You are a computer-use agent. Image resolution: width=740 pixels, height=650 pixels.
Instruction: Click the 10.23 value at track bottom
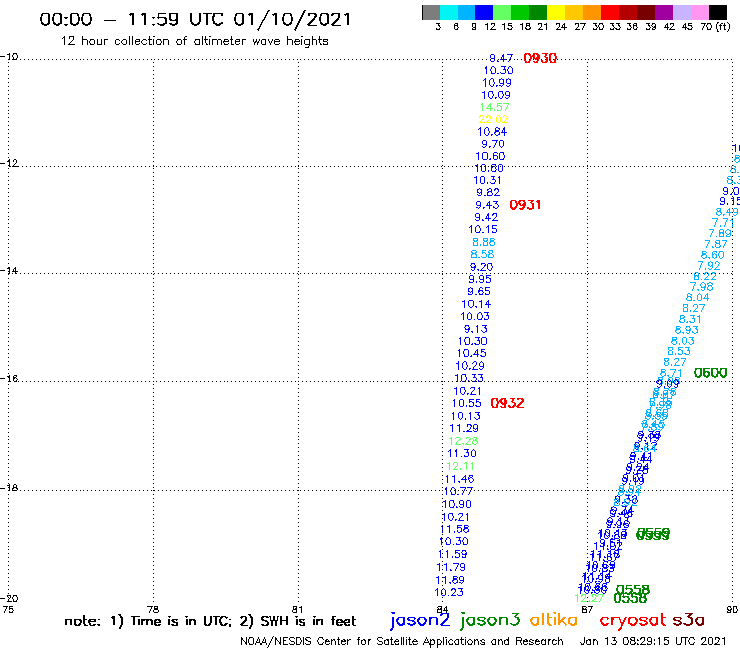click(449, 592)
